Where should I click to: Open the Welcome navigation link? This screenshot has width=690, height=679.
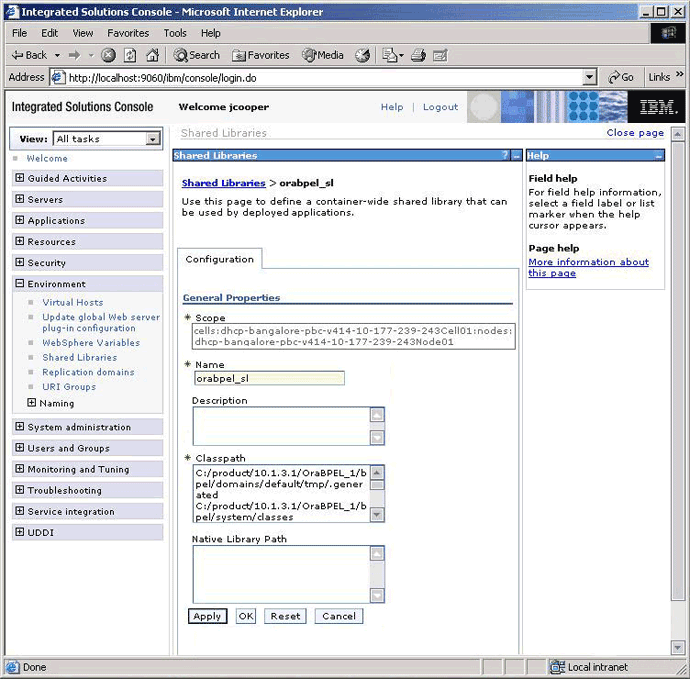point(47,158)
